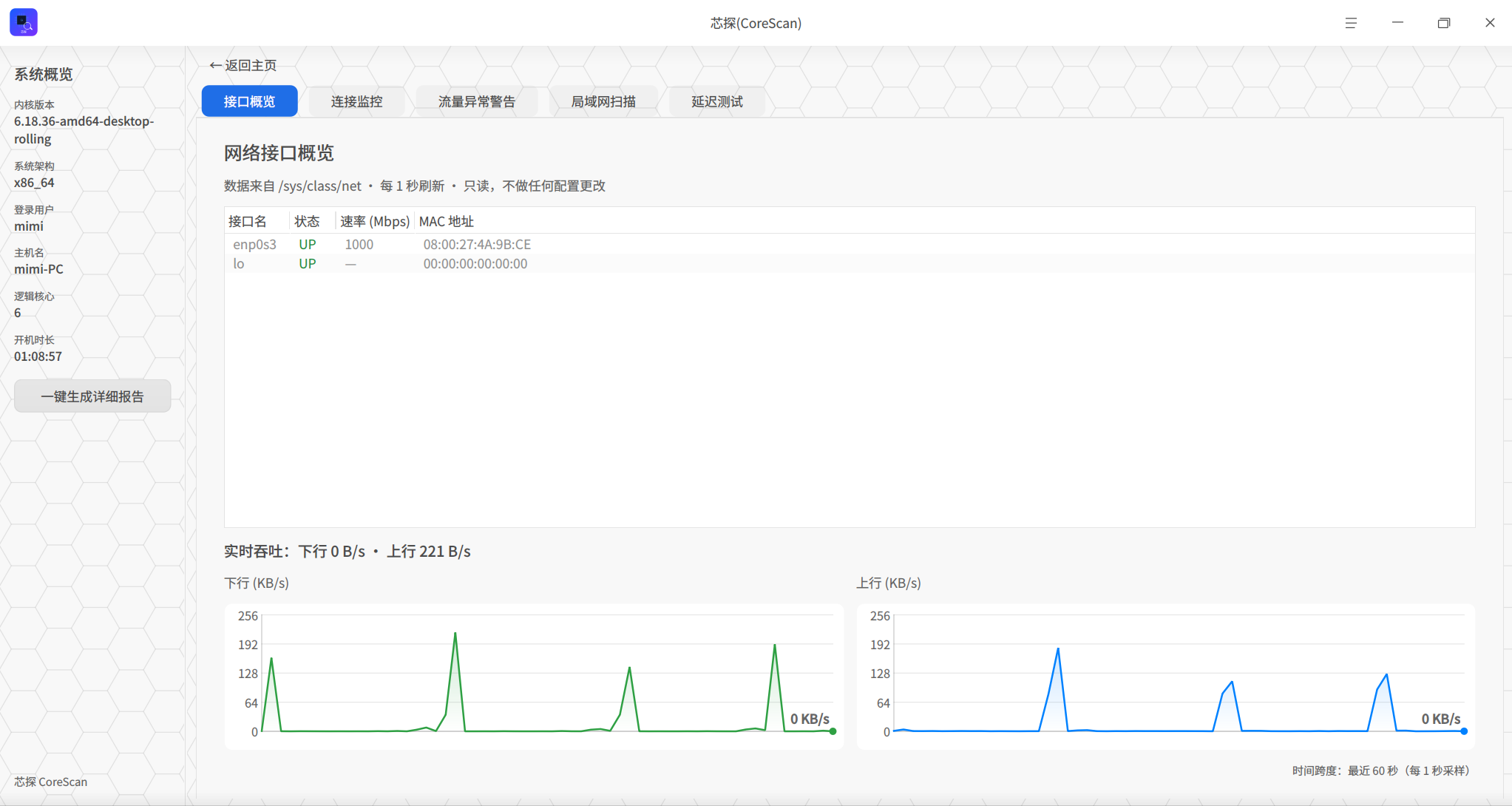Click the green endpoint on downlink chart
Screen dimensions: 1512x806
pos(833,731)
